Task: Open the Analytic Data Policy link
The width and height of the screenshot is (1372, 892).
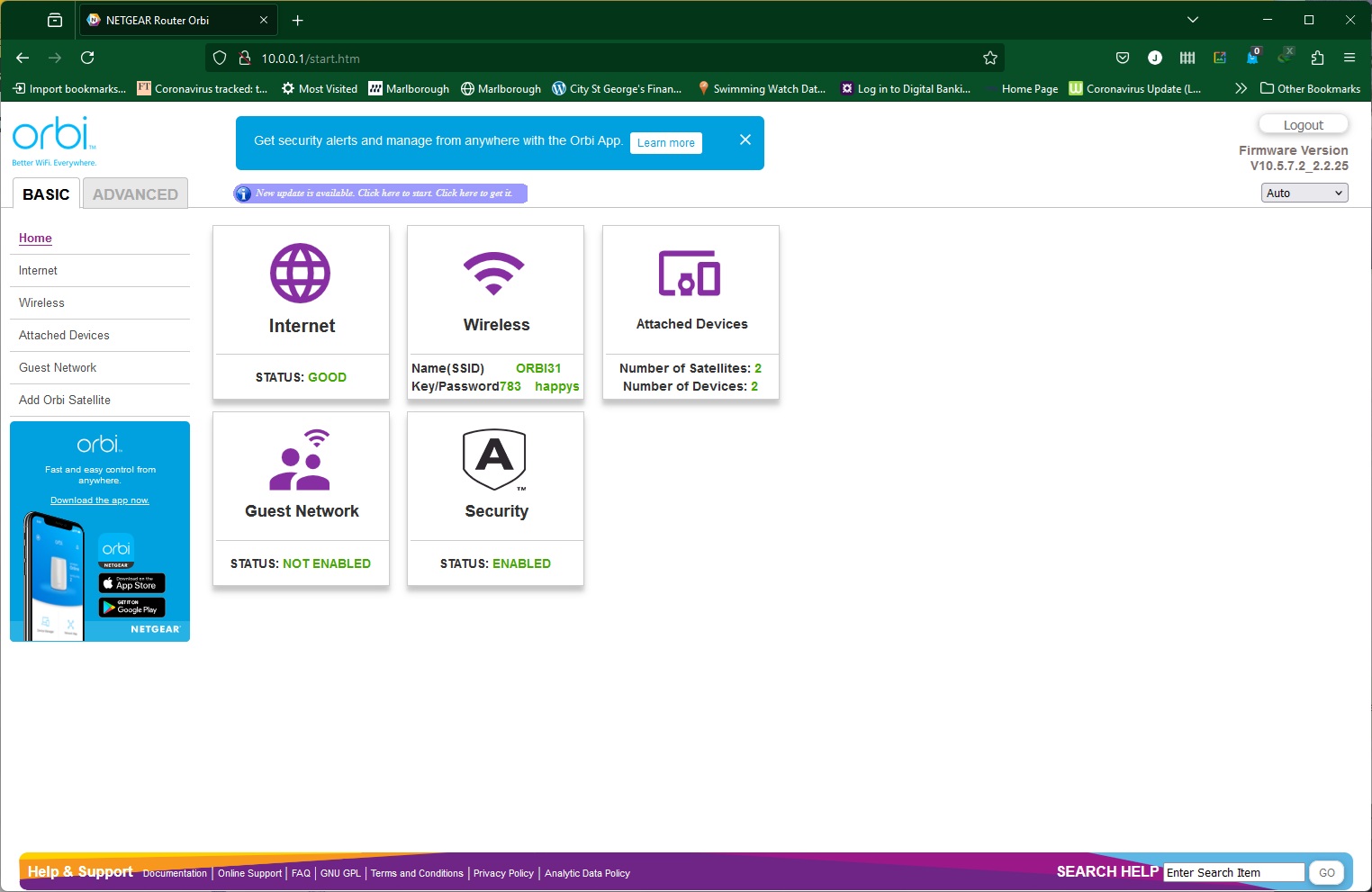Action: [x=587, y=873]
